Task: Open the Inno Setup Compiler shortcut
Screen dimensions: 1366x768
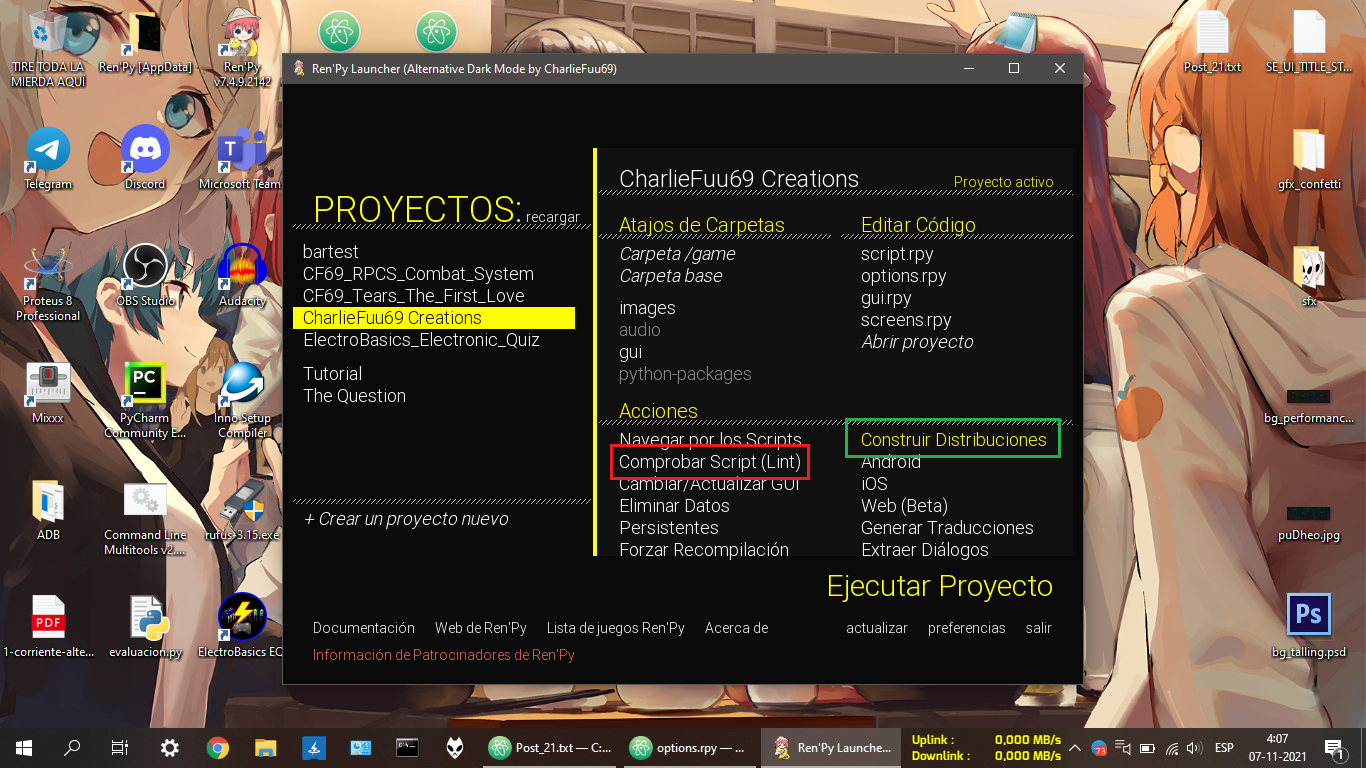Action: point(242,385)
